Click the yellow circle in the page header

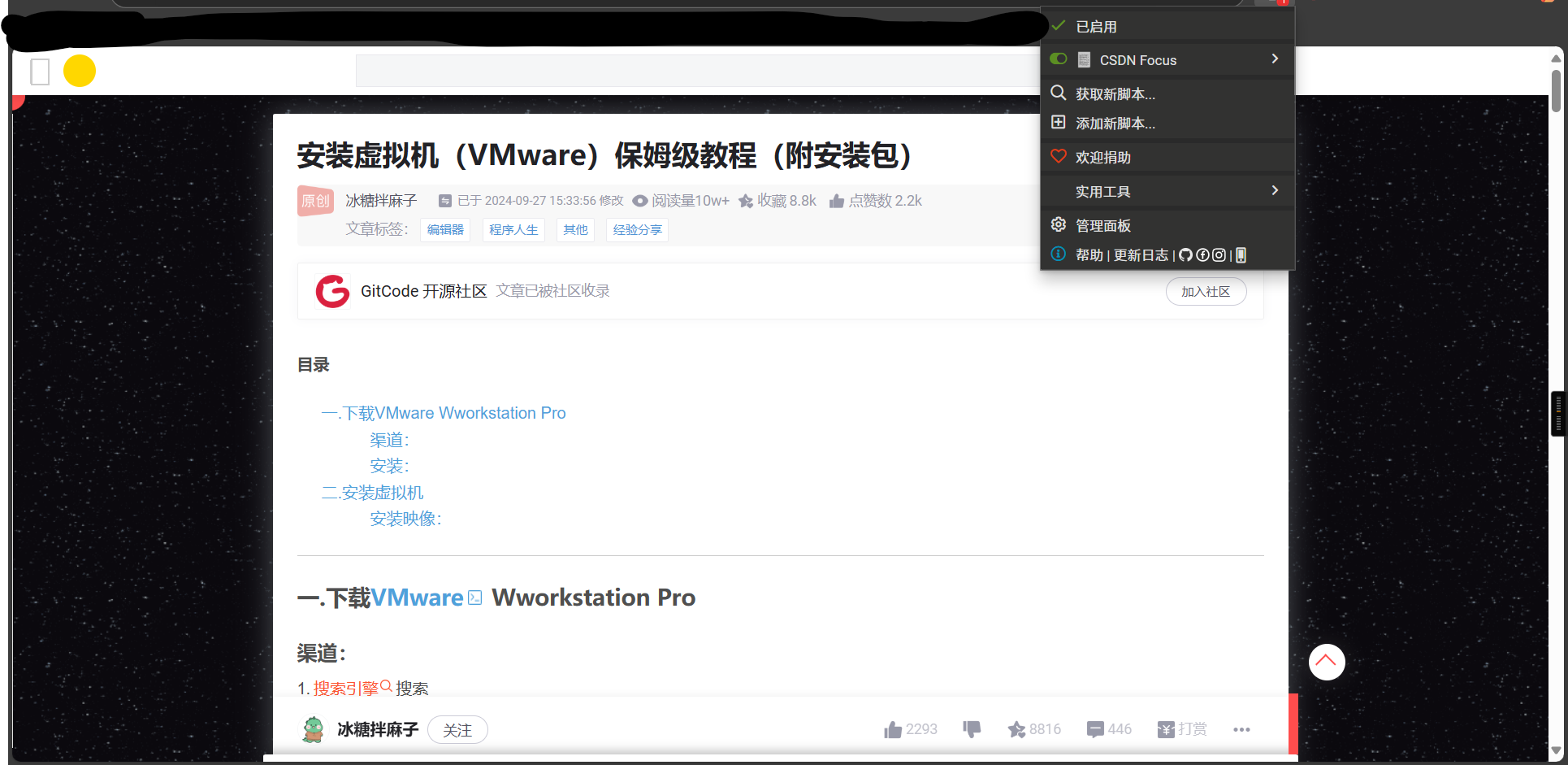(80, 71)
